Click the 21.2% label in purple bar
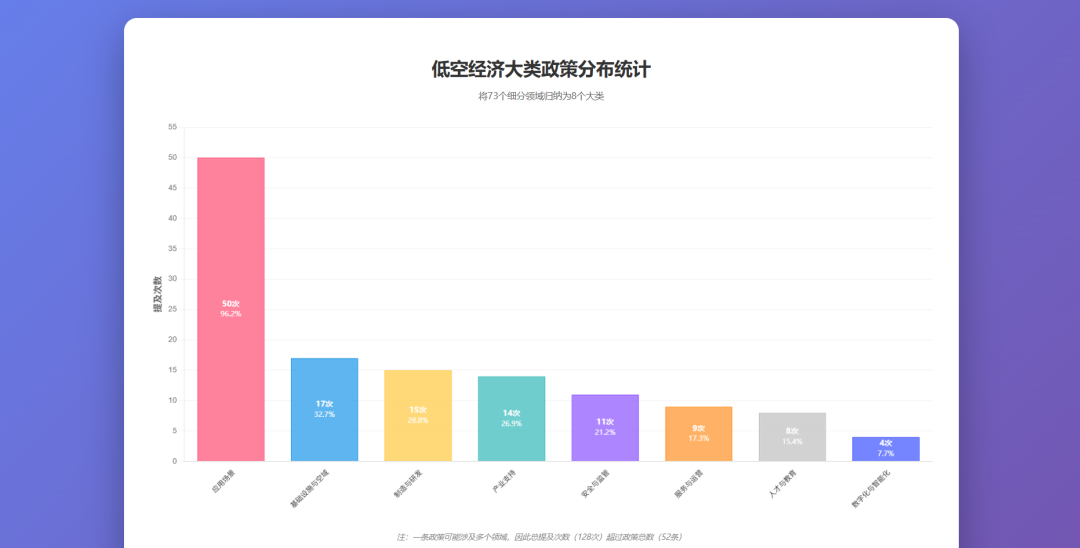Viewport: 1080px width, 548px height. (x=605, y=432)
